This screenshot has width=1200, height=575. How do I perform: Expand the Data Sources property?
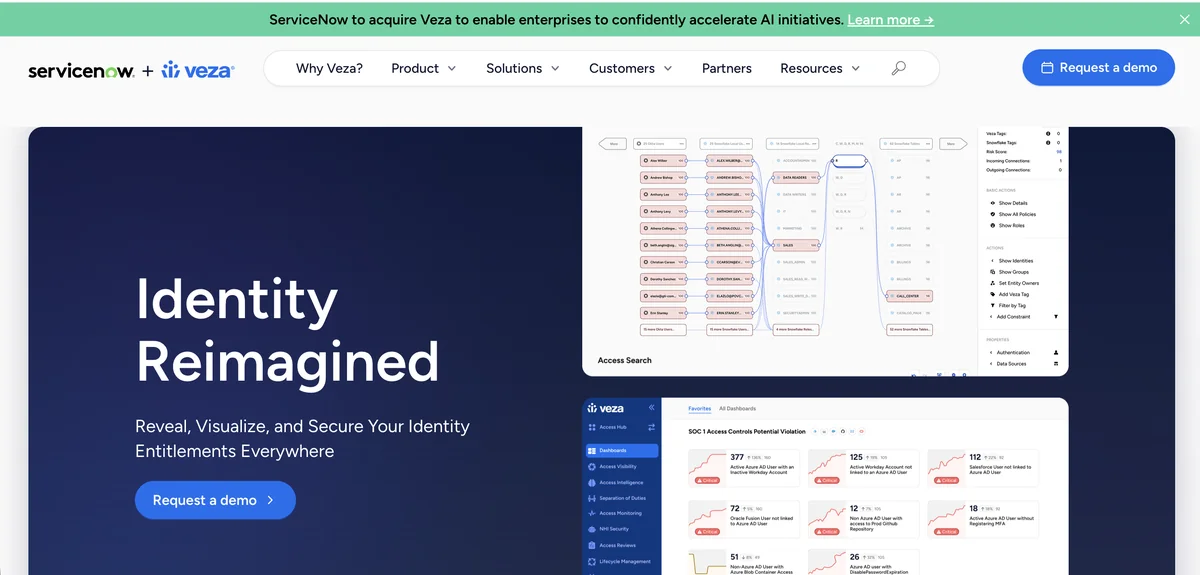tap(1022, 364)
